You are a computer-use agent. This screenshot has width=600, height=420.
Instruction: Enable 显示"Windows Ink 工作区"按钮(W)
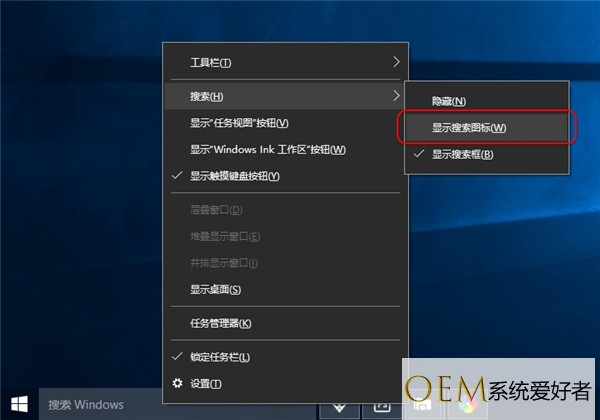click(267, 149)
